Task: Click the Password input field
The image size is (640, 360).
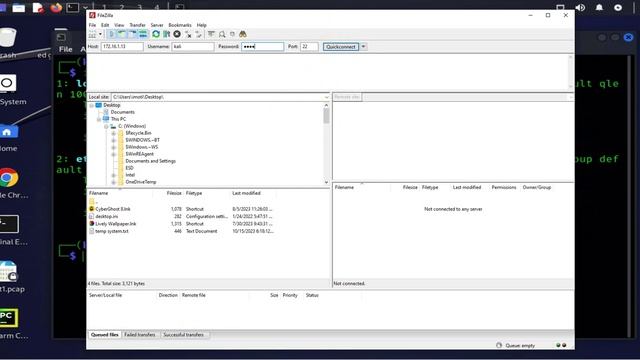Action: (262, 47)
